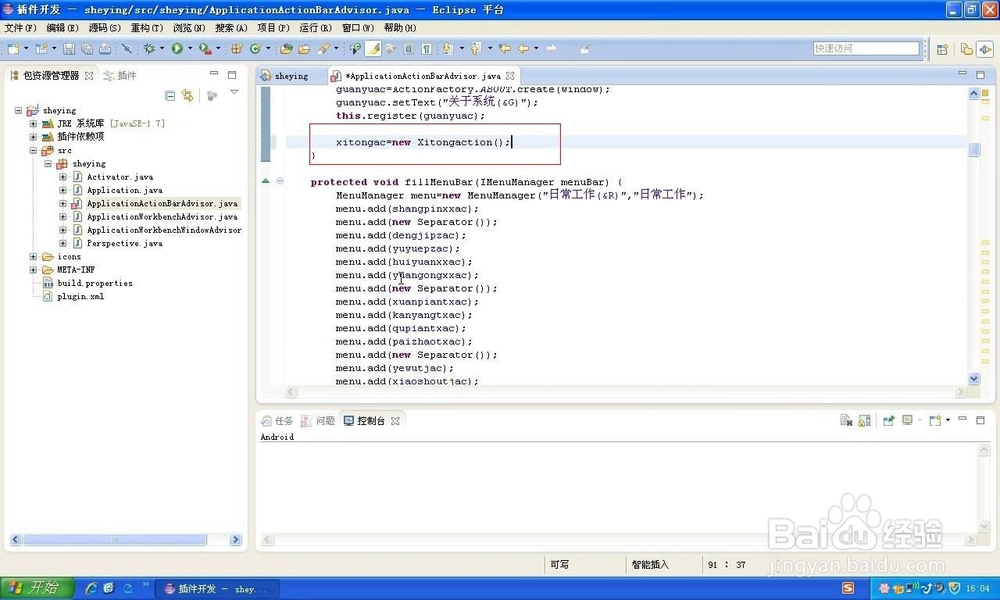Open 重构(T) menu

tap(147, 28)
